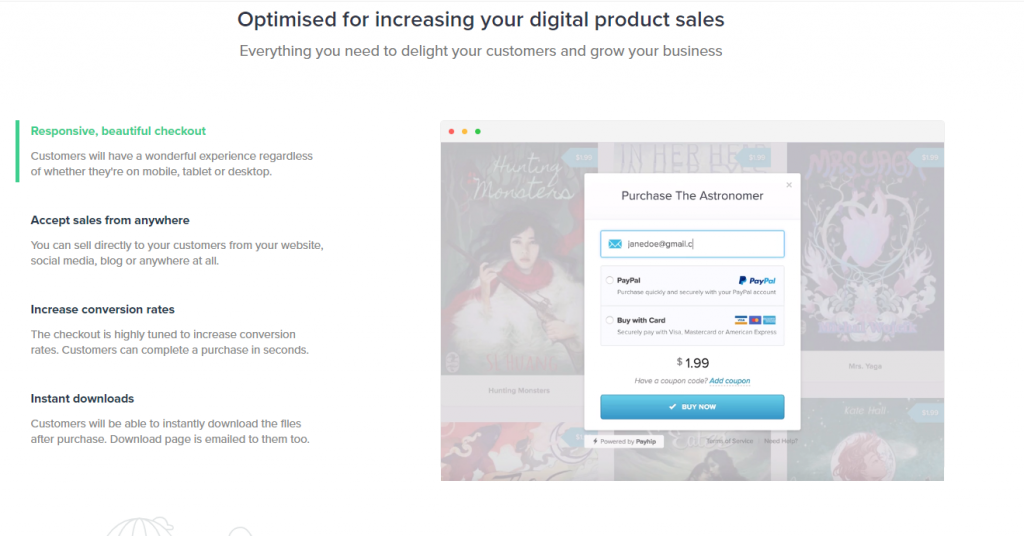Open the Terms of Service link
Image resolution: width=1024 pixels, height=536 pixels.
click(730, 441)
